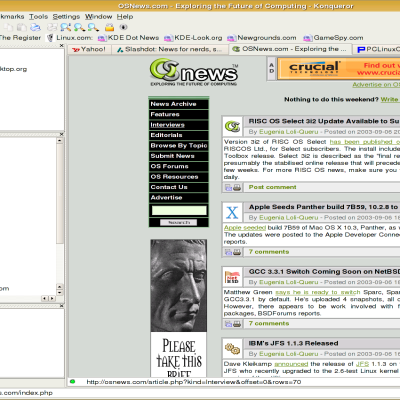400x400 pixels.
Task: Click the GameSpy.com bookmark icon
Action: pos(308,38)
